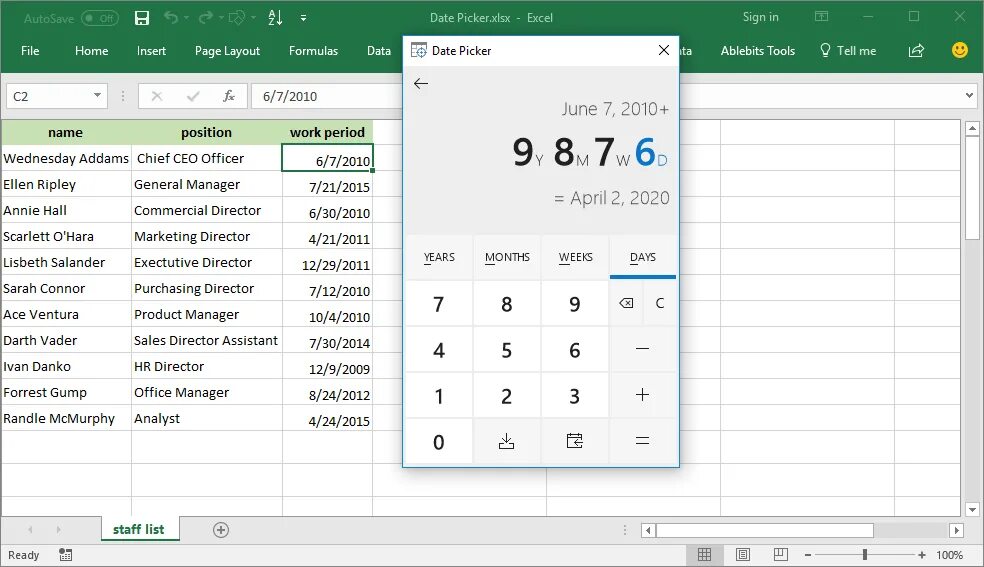Switch to Normal view icon
This screenshot has width=984, height=567.
pyautogui.click(x=704, y=554)
